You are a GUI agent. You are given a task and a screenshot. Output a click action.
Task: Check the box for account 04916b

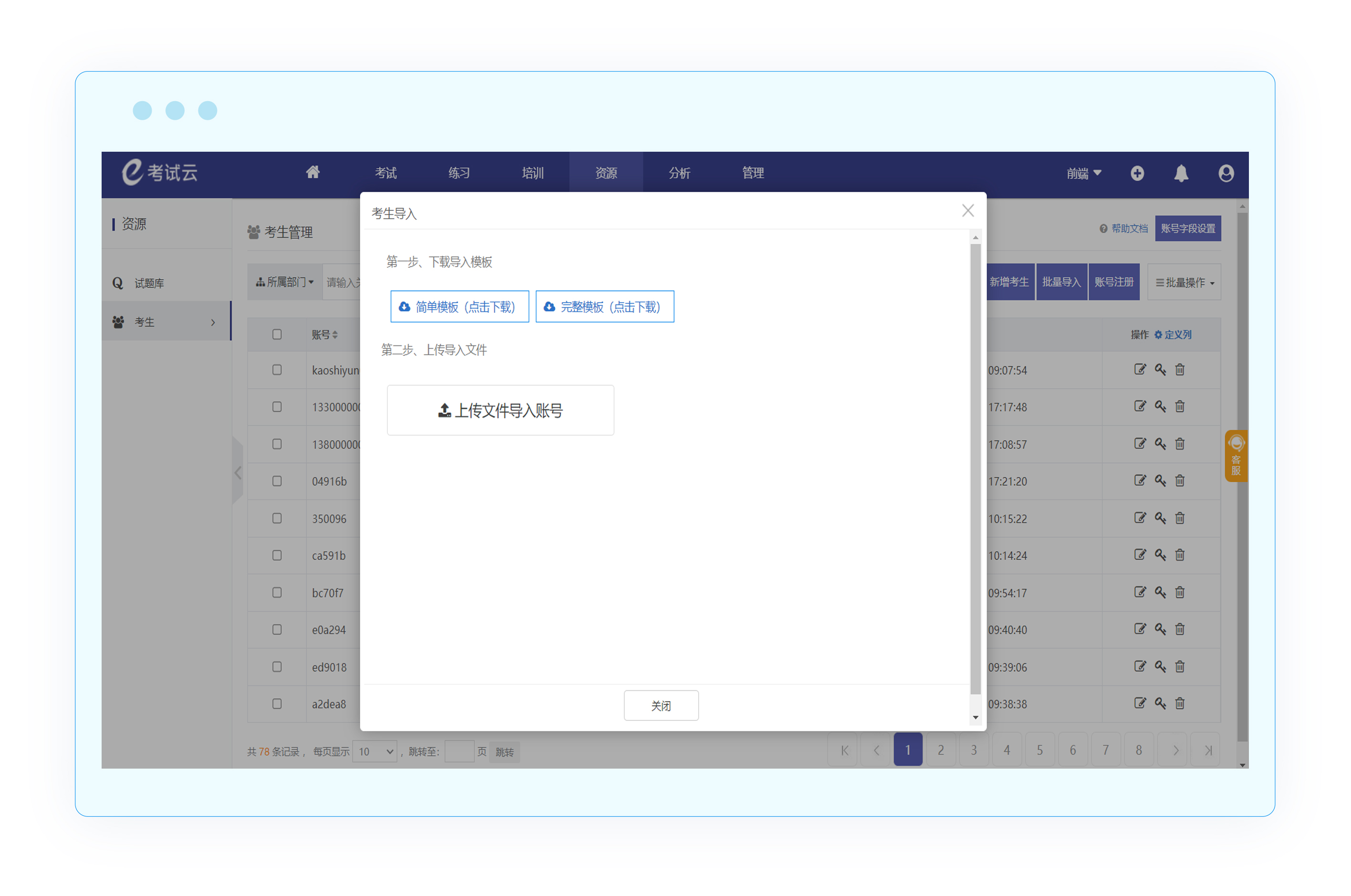pyautogui.click(x=277, y=481)
